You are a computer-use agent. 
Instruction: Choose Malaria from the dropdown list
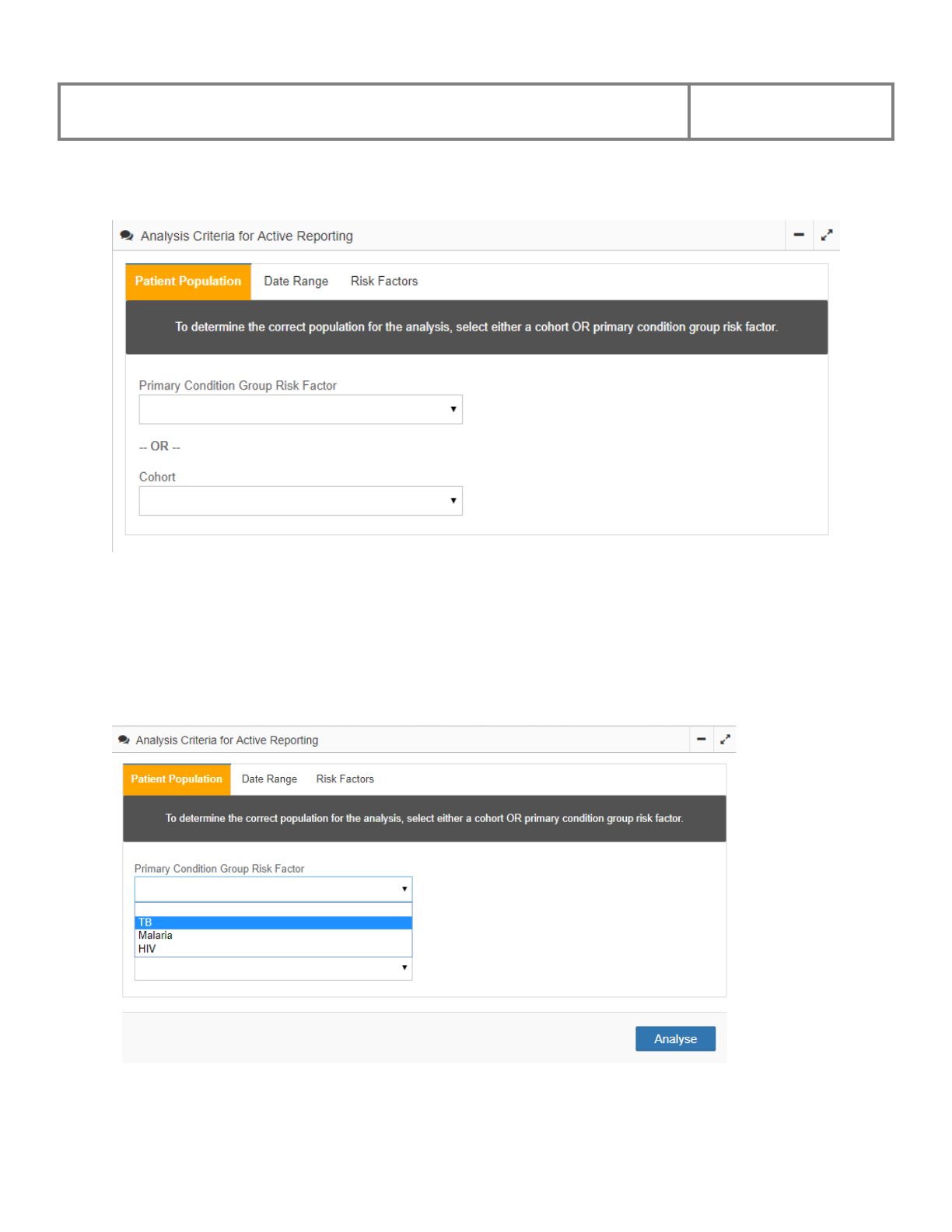pyautogui.click(x=273, y=936)
